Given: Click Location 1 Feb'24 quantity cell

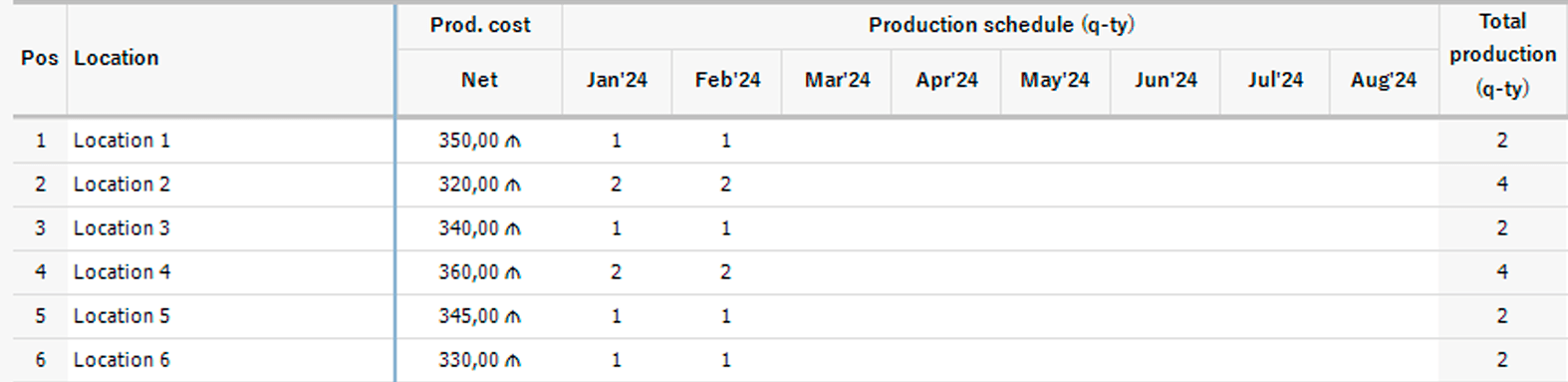Looking at the screenshot, I should (x=726, y=141).
